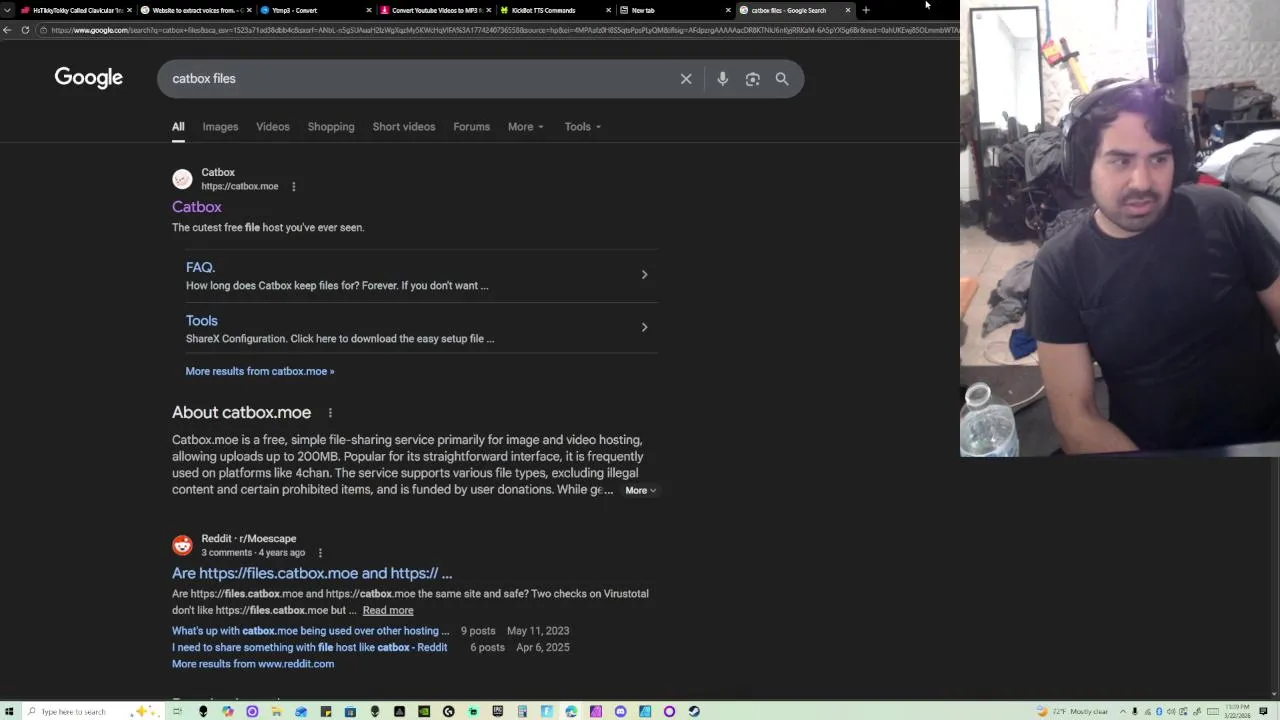Click the Catbox site favicon

182,179
